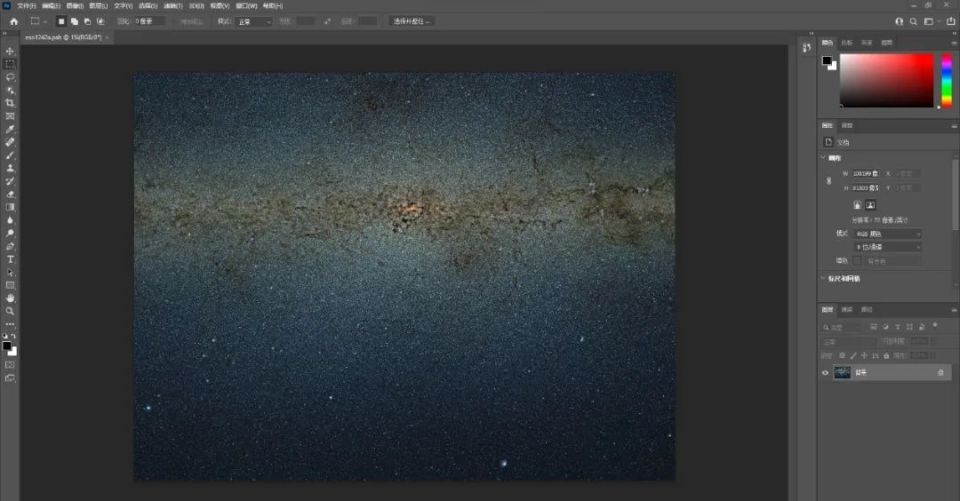Select the Horizontal Type tool
The height and width of the screenshot is (501, 960).
(x=10, y=259)
